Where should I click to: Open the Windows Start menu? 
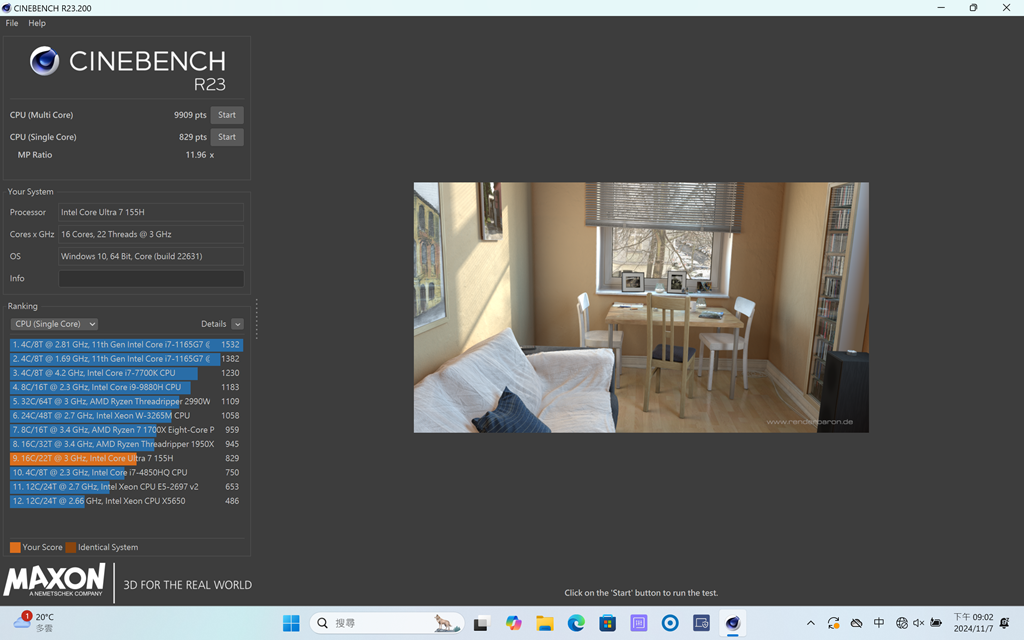click(291, 623)
